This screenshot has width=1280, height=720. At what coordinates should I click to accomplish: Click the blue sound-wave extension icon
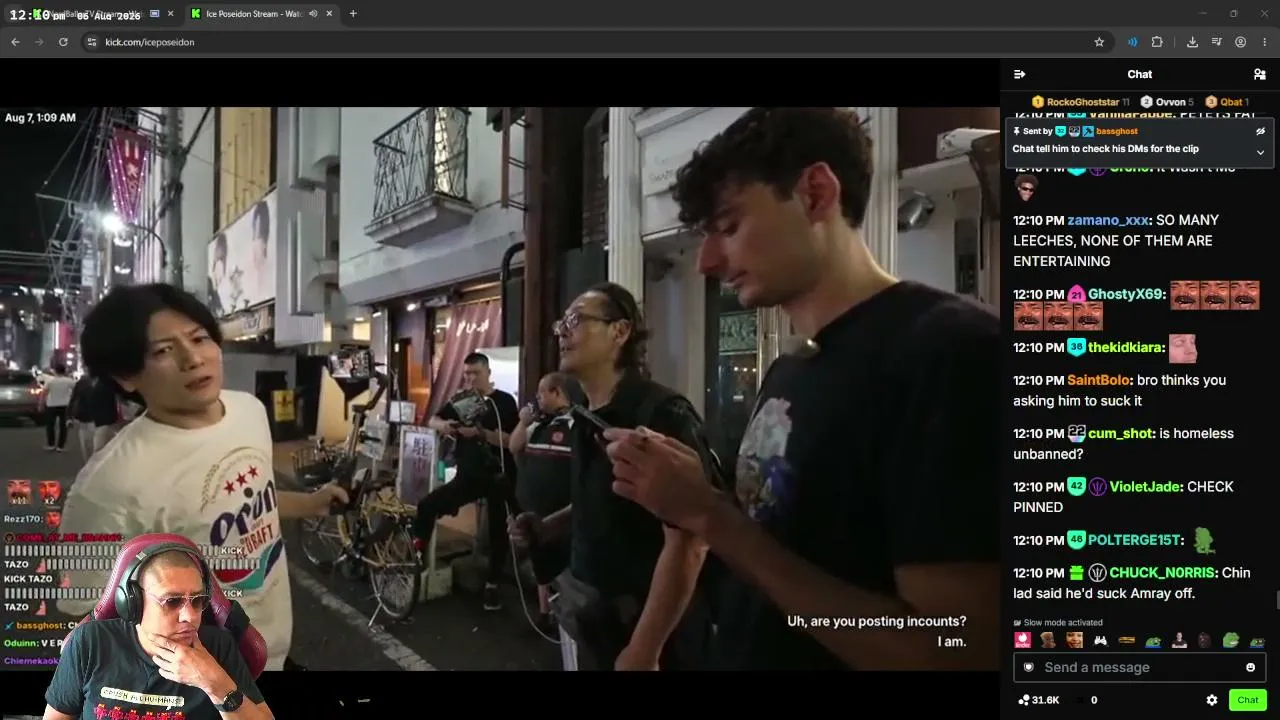point(1132,42)
